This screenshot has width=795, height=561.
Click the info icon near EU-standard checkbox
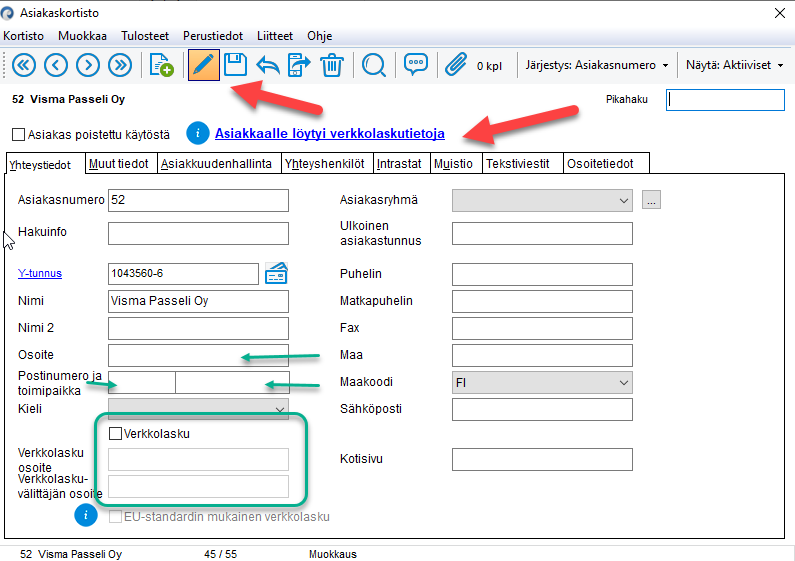click(86, 515)
